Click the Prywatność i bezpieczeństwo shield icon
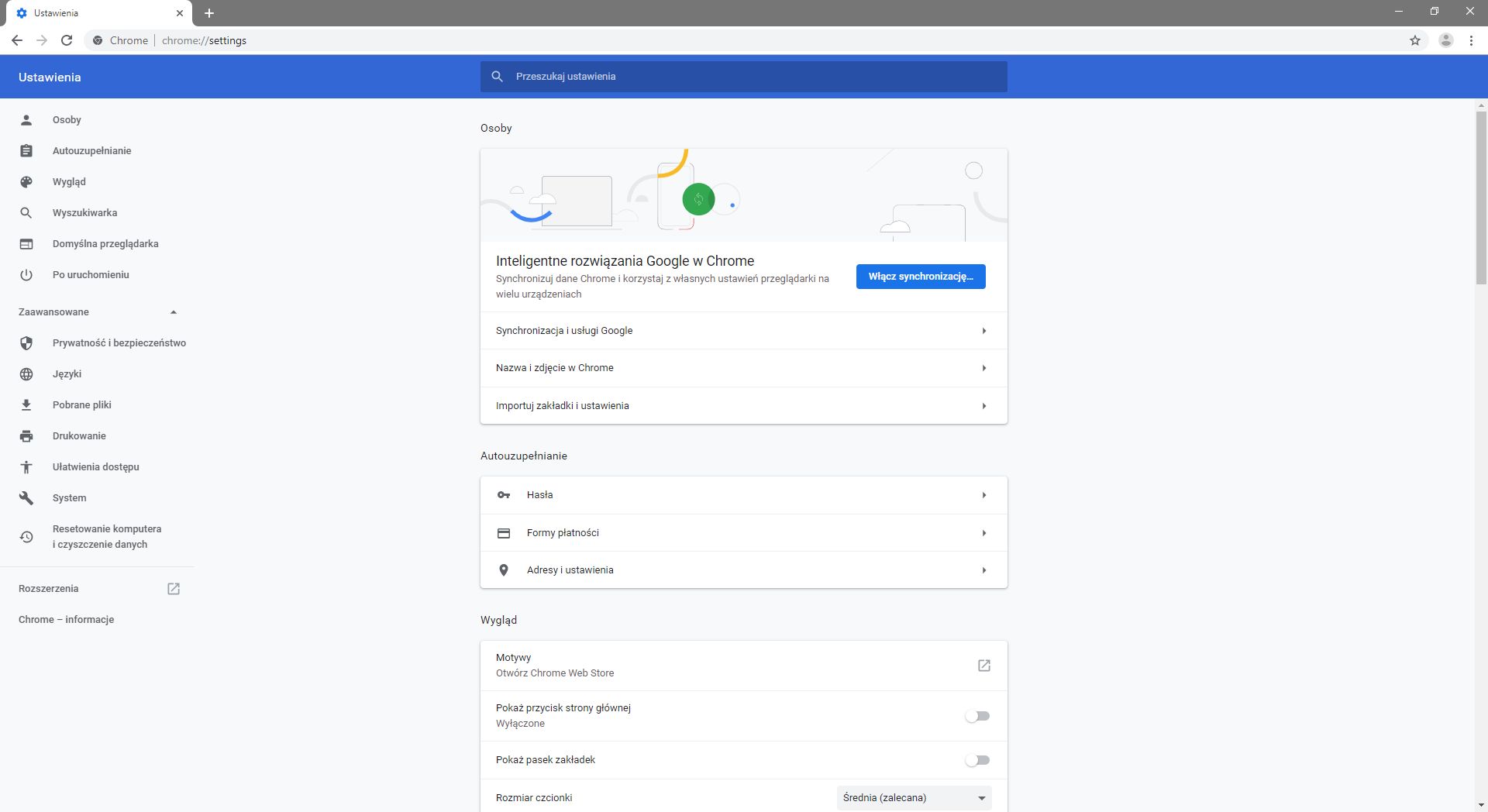Screen dimensions: 1488x812 tap(26, 342)
